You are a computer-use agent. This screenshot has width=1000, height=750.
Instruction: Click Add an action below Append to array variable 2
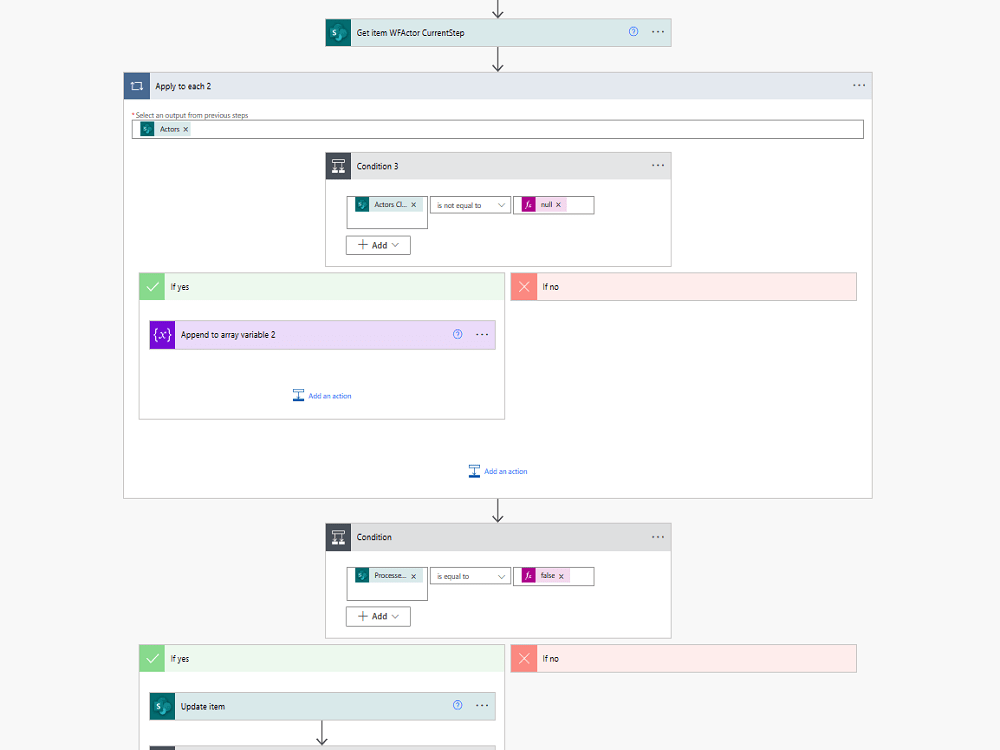coord(322,395)
